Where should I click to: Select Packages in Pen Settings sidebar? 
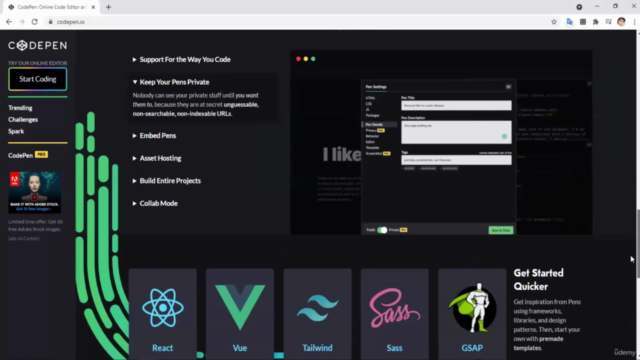[x=372, y=116]
